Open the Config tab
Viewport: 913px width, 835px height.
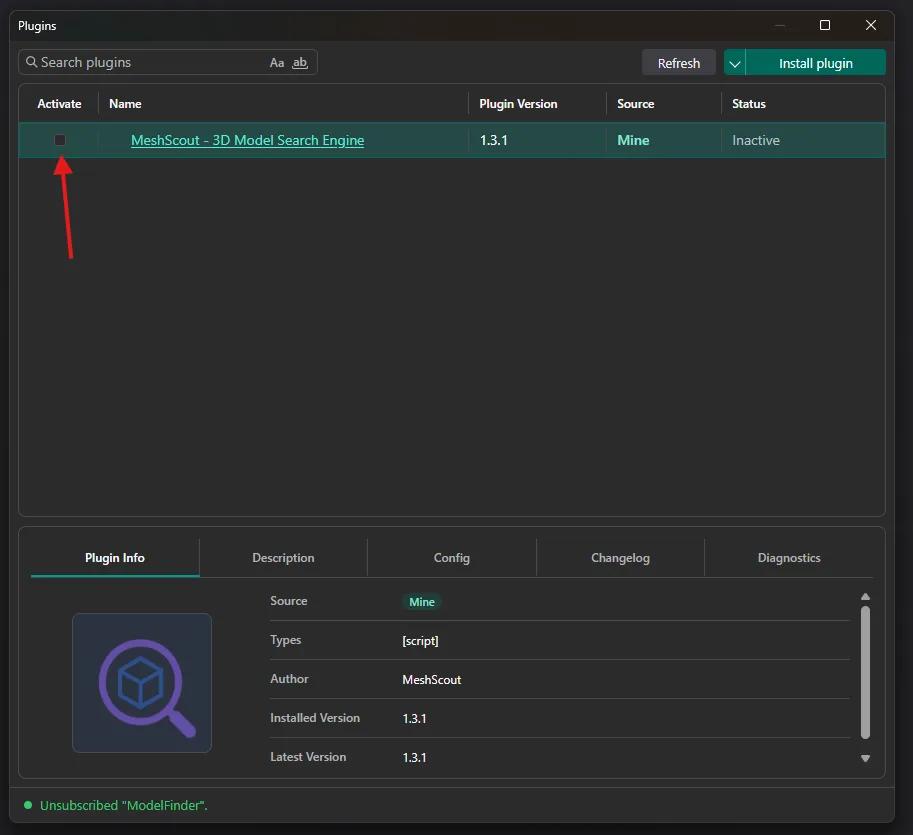451,558
